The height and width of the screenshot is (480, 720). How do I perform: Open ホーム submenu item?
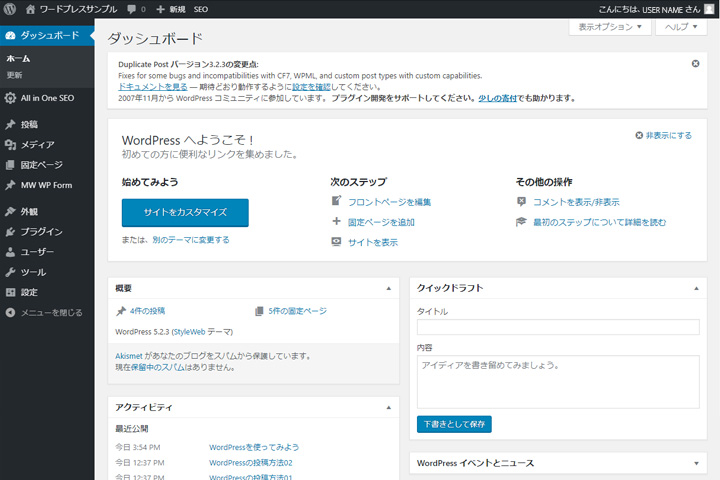(x=18, y=58)
